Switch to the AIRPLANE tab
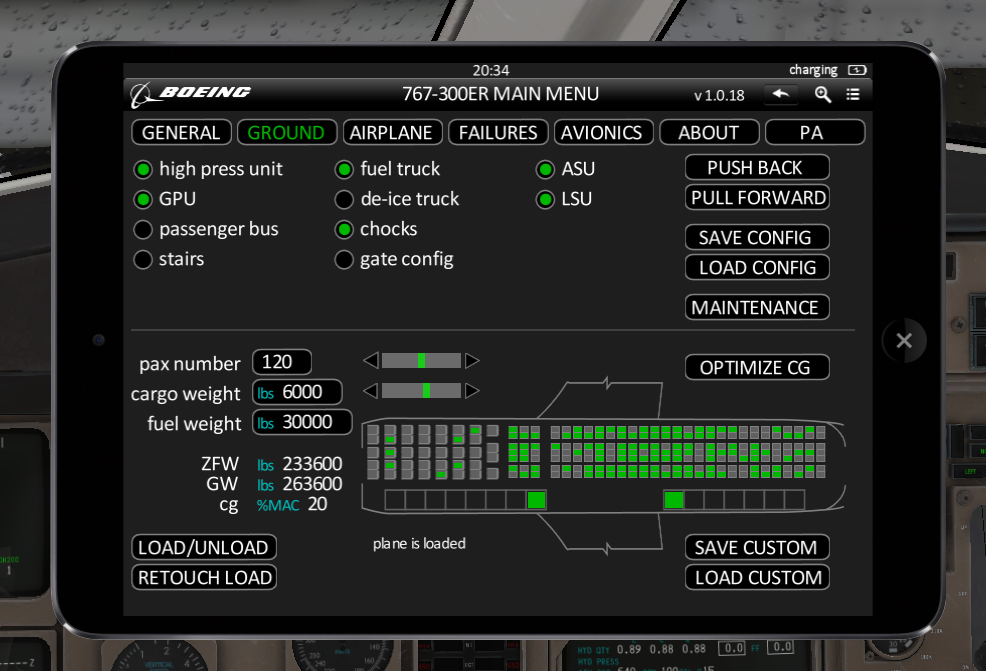The image size is (986, 671). (391, 132)
